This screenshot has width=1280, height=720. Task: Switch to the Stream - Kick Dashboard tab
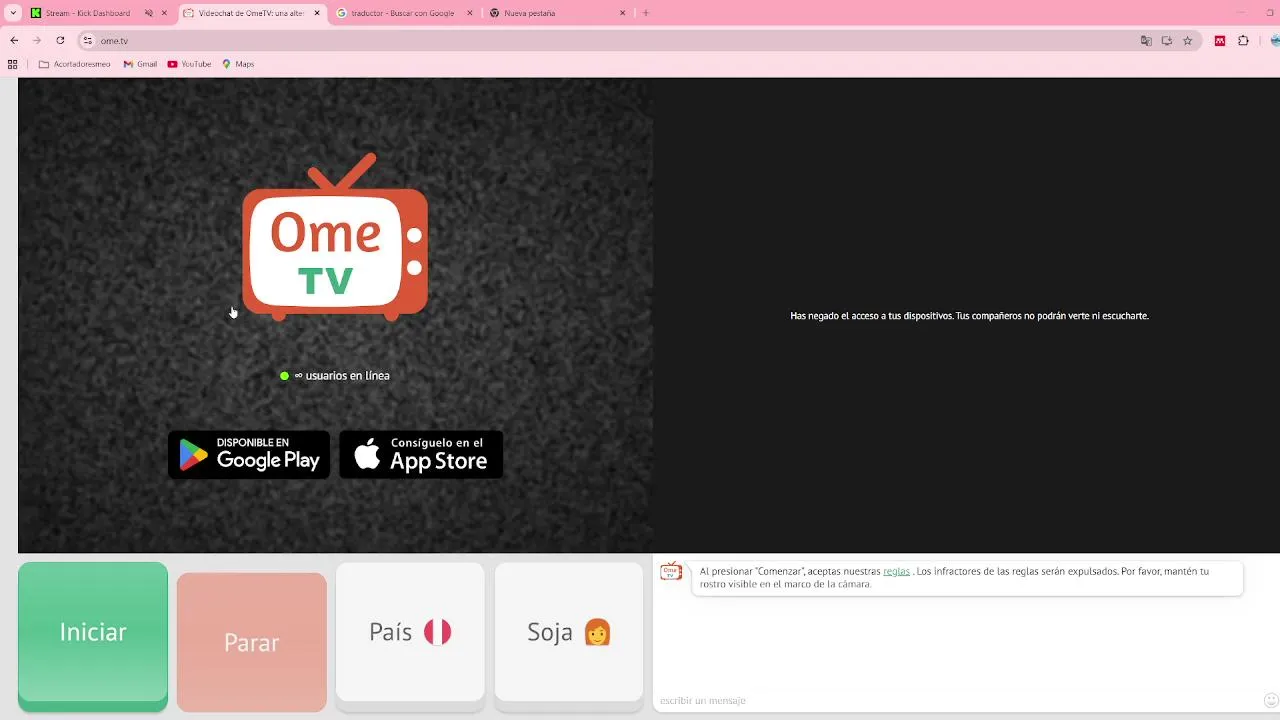click(88, 13)
